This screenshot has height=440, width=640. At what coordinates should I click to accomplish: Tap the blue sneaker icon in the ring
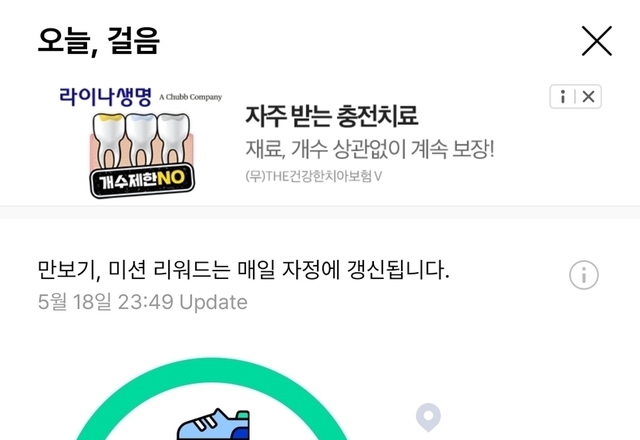213,424
